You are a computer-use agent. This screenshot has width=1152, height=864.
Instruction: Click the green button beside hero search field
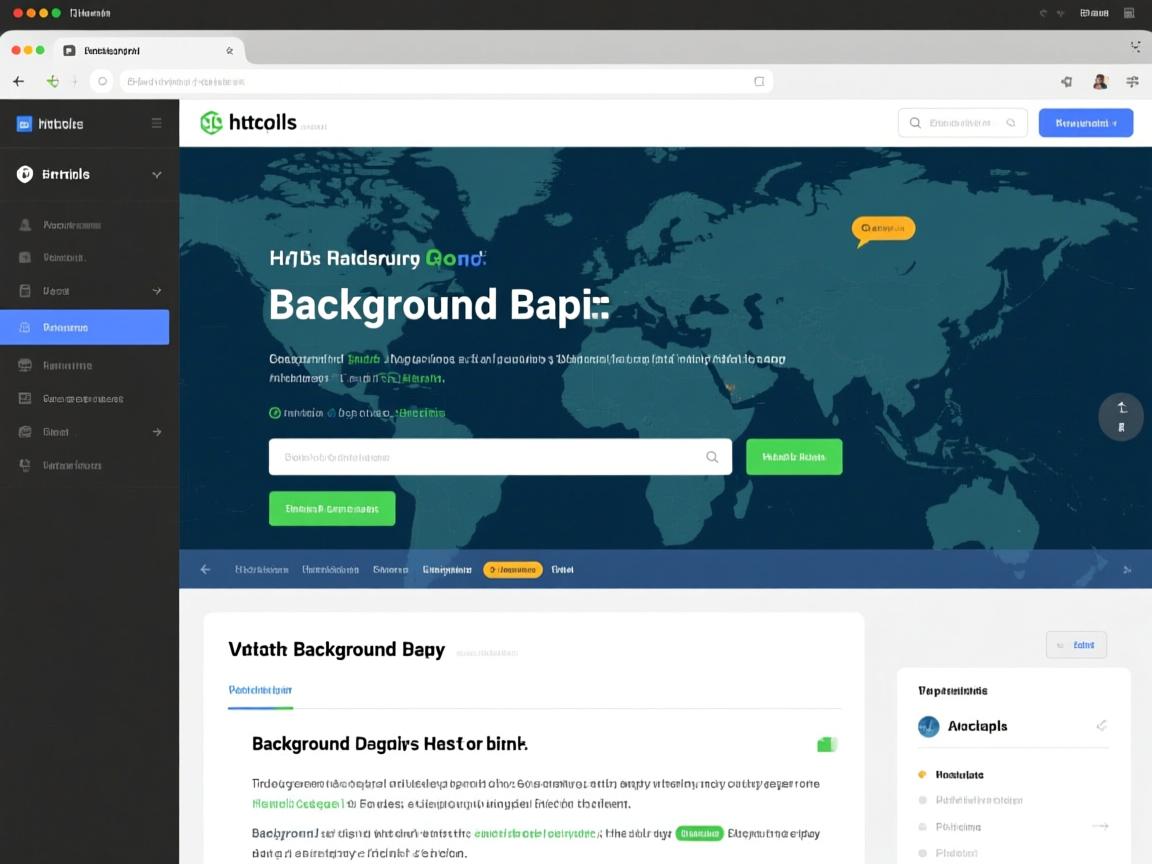tap(794, 457)
